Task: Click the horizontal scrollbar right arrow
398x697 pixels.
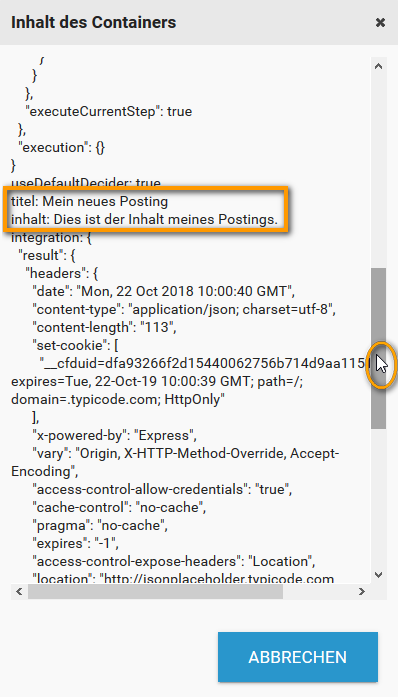Action: [362, 591]
